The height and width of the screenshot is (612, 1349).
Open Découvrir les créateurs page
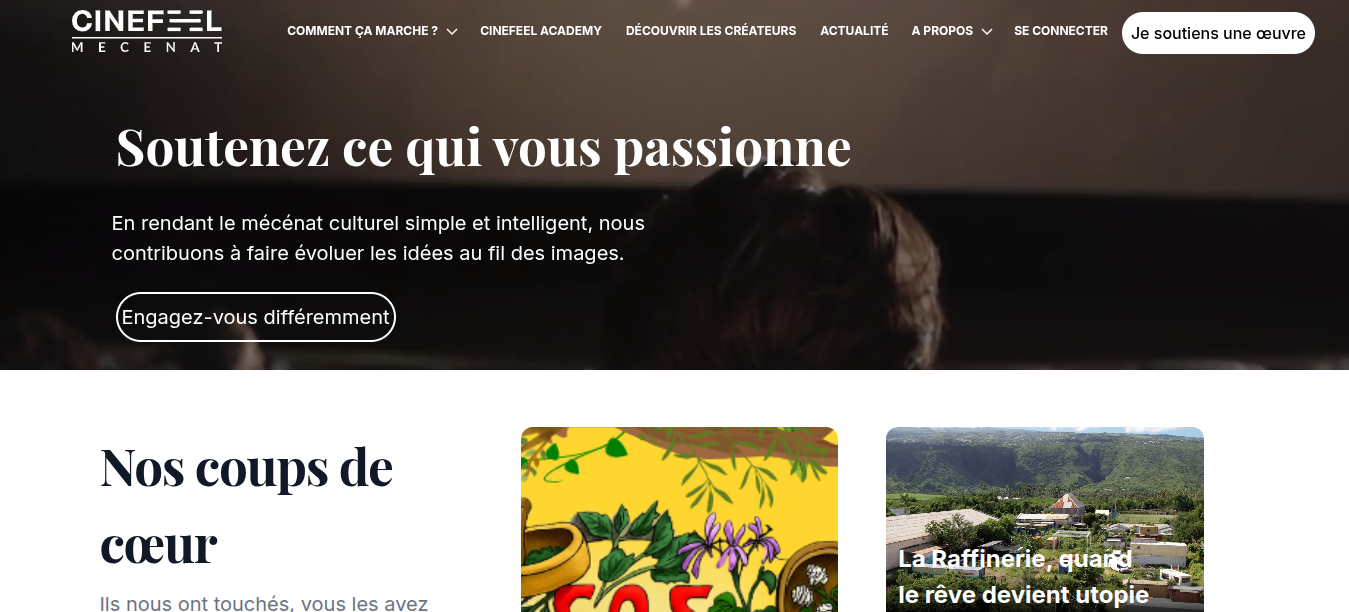click(711, 31)
